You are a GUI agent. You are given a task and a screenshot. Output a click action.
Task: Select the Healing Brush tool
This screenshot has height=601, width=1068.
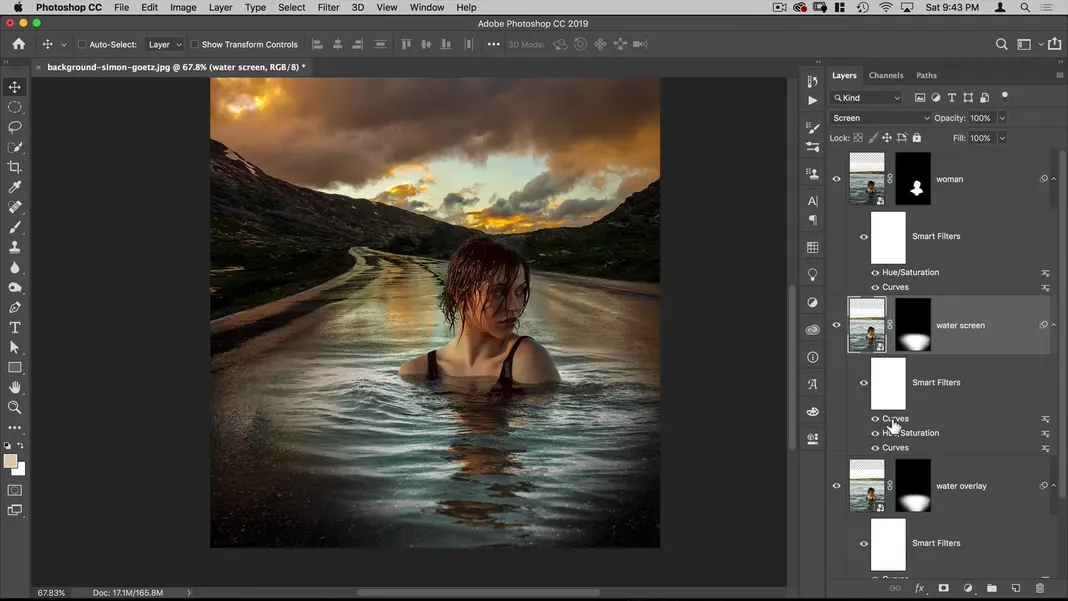[14, 207]
